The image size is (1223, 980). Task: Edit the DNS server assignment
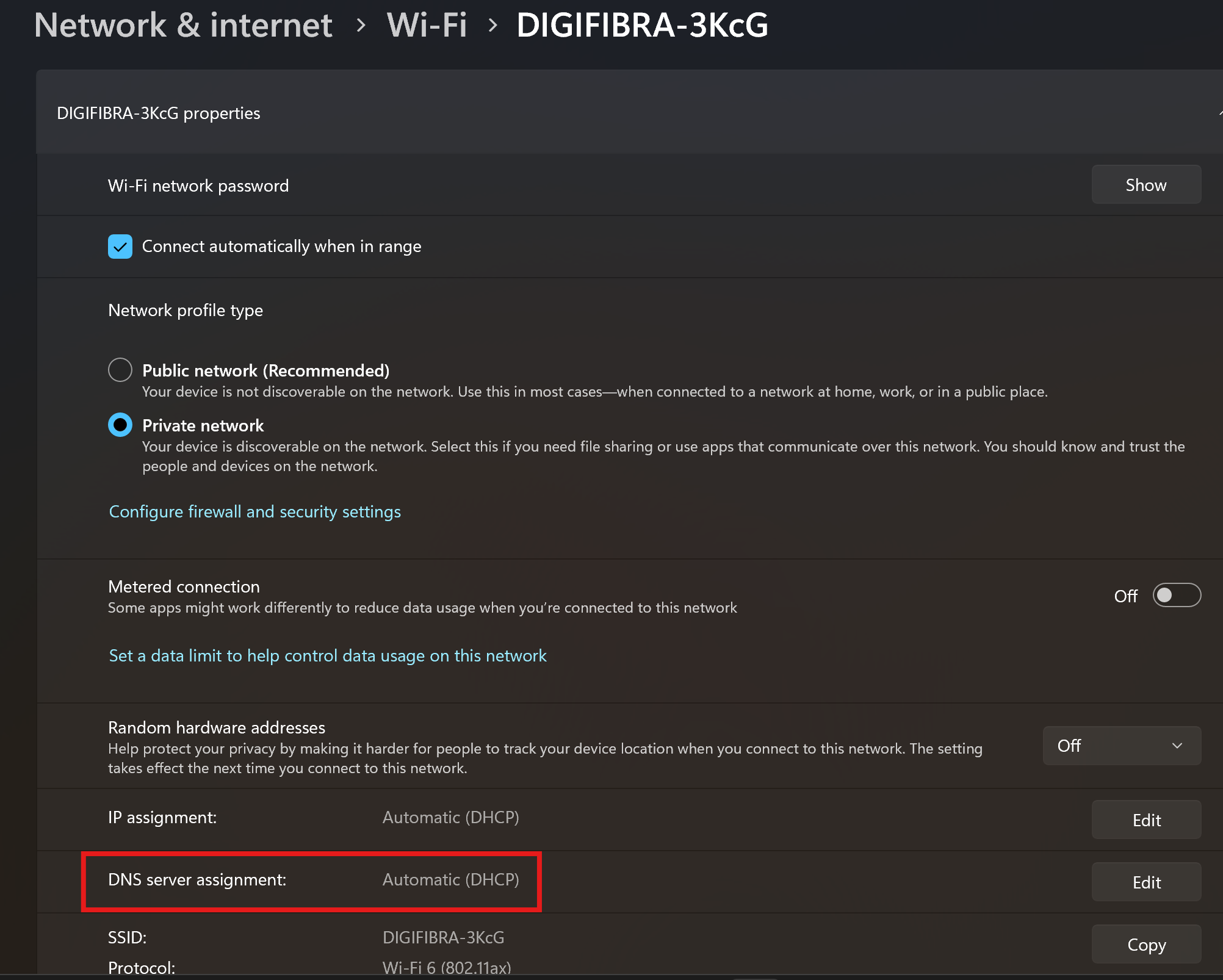(x=1145, y=882)
